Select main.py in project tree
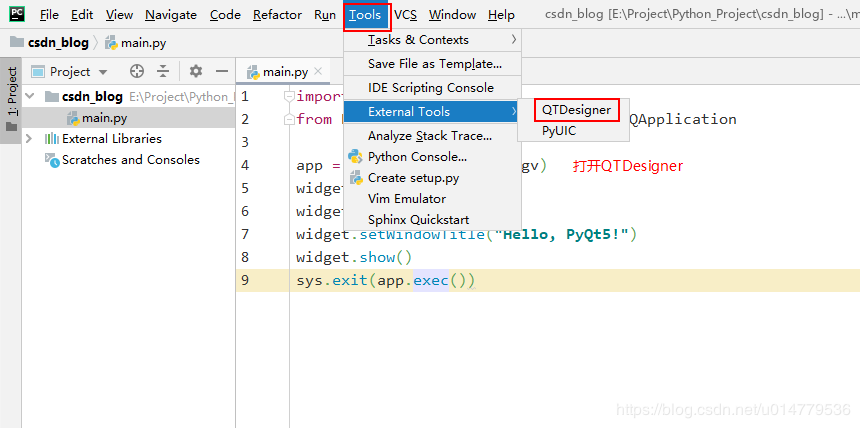 click(105, 118)
